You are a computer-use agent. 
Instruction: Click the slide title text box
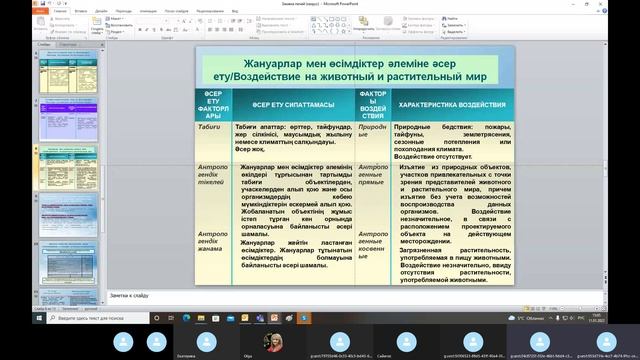[350, 70]
